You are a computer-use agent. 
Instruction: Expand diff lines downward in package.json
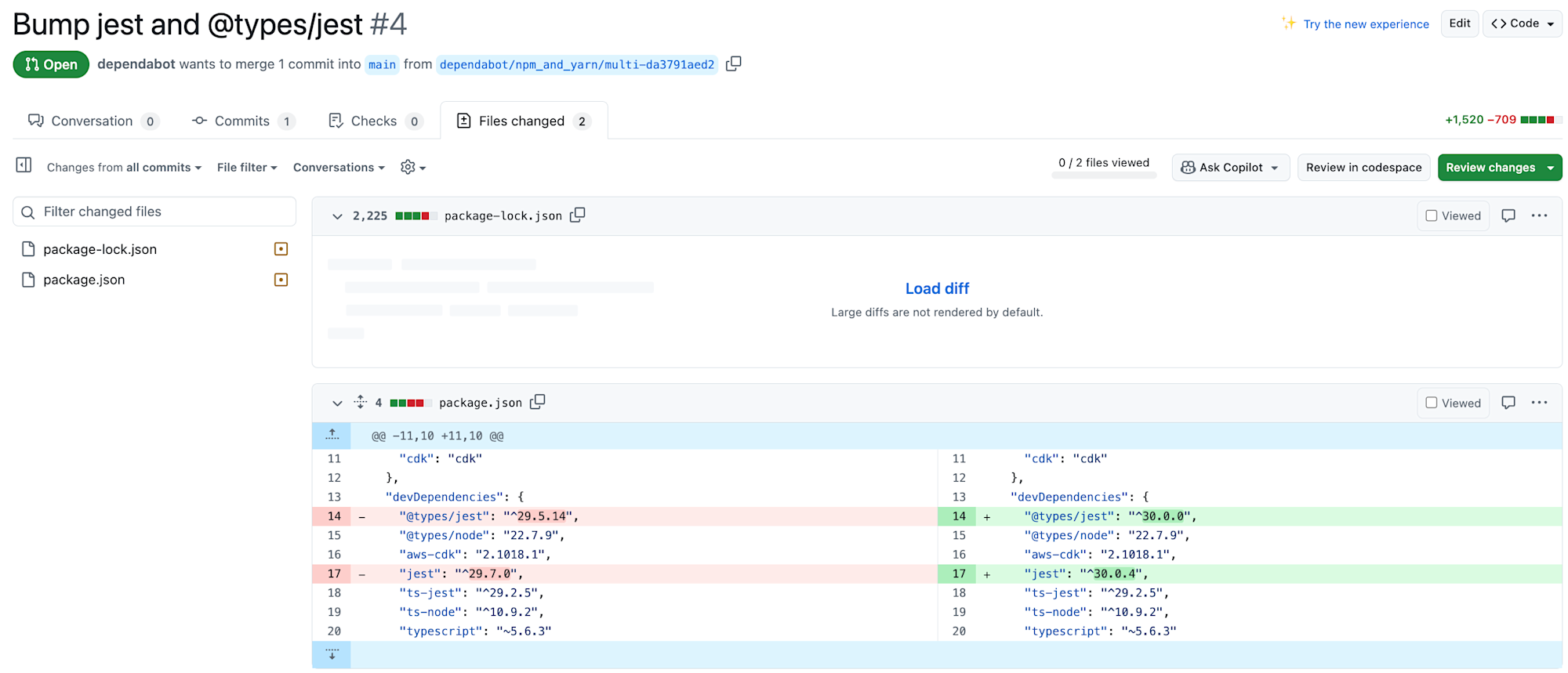pyautogui.click(x=332, y=654)
